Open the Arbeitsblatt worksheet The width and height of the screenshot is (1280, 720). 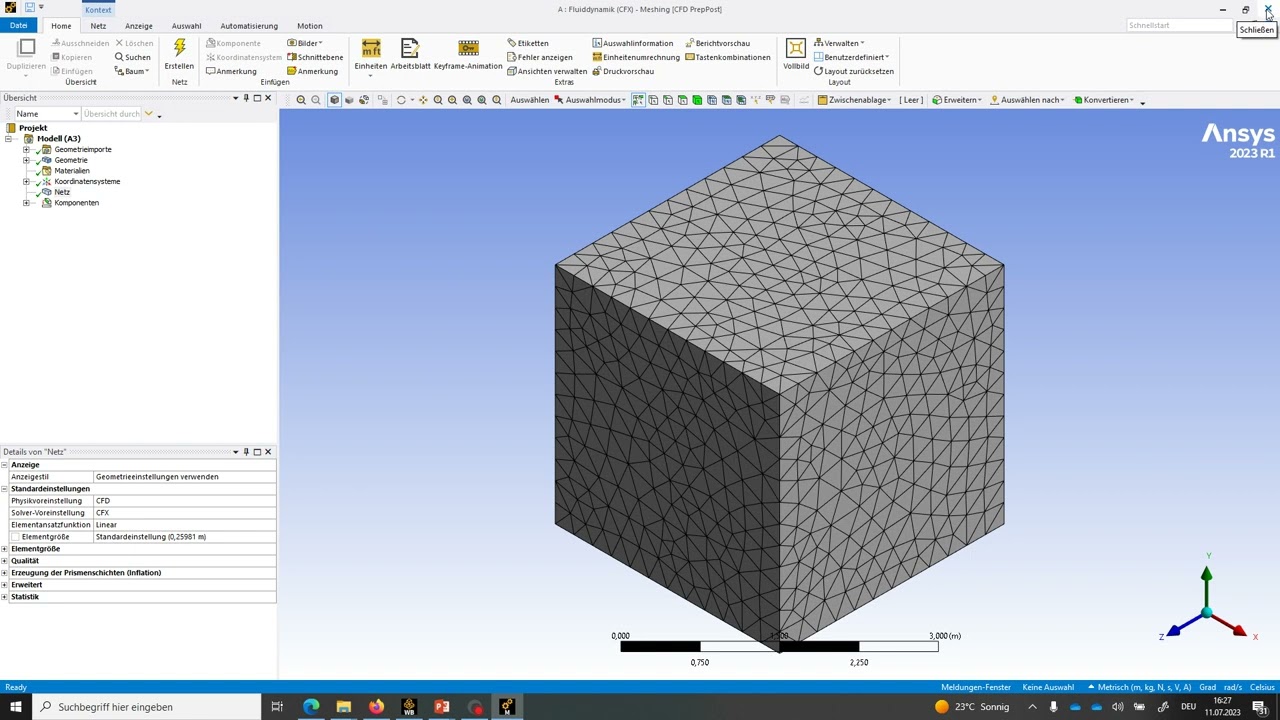point(410,54)
